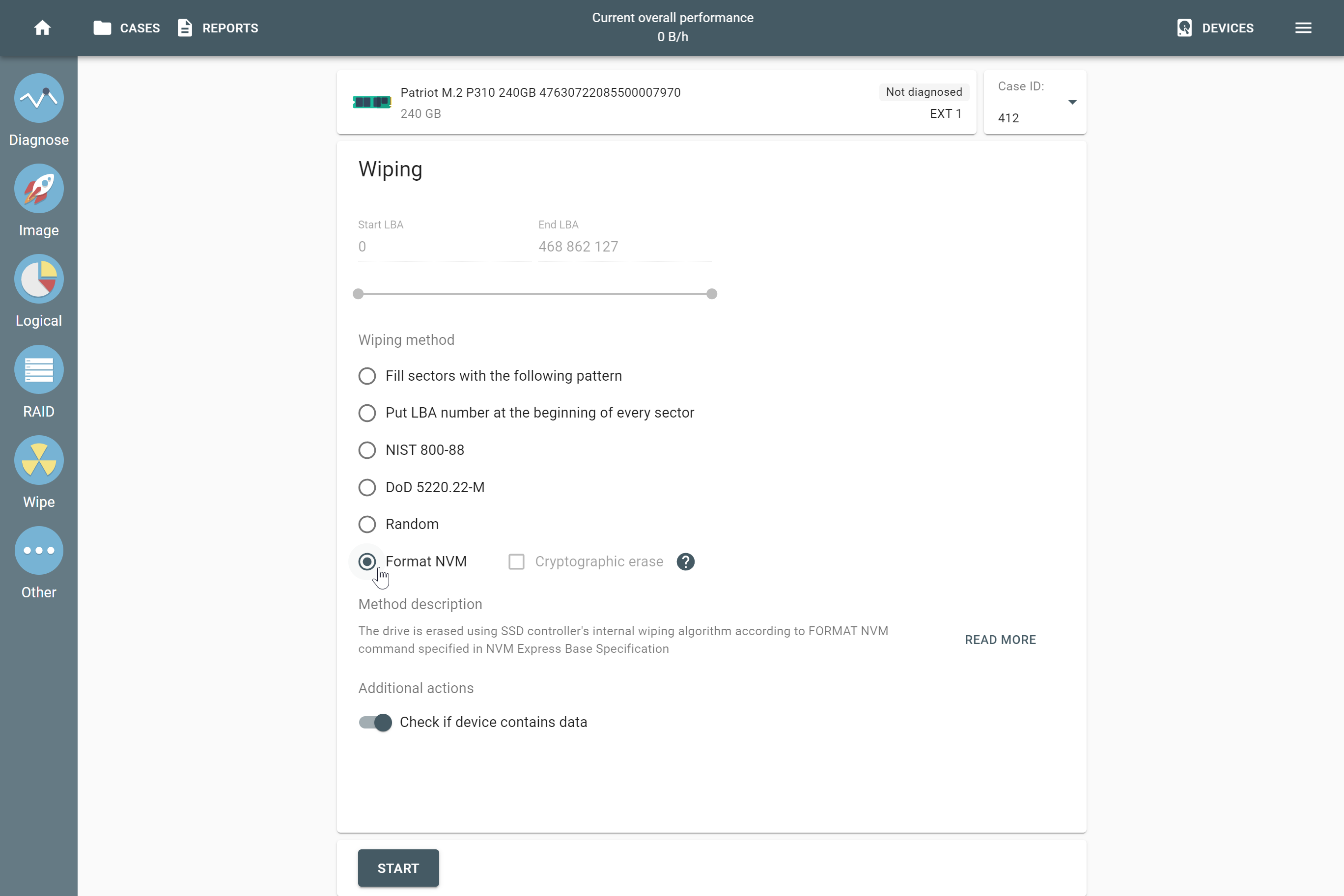Switch to the Wipe section label
This screenshot has width=1344, height=896.
click(x=39, y=502)
